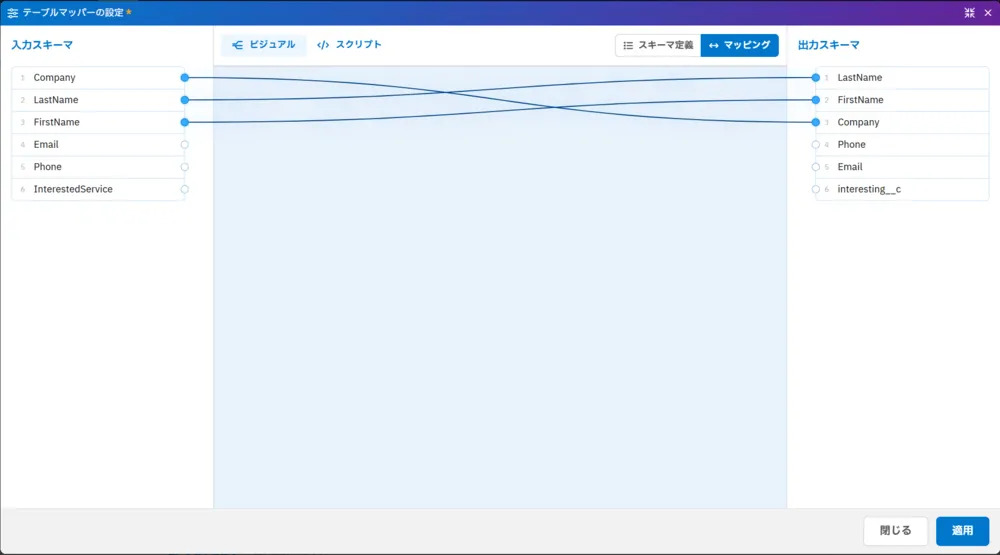Click the unmapped input Phone connector
Screen dimensions: 1000x555
pos(185,167)
